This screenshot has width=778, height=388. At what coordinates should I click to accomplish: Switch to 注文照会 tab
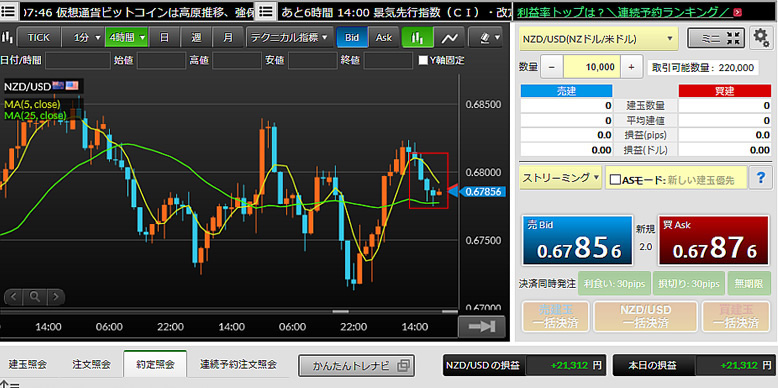click(x=91, y=365)
